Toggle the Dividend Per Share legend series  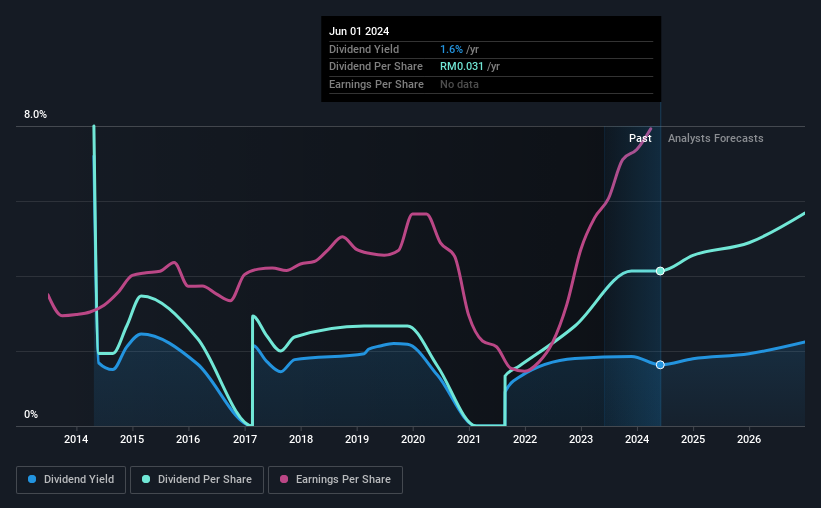click(x=197, y=479)
